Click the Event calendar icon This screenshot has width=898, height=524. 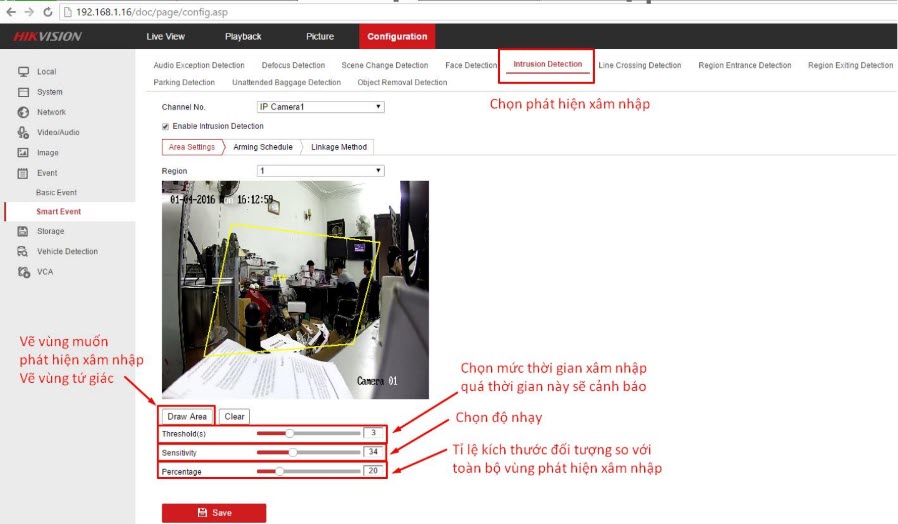click(x=22, y=173)
